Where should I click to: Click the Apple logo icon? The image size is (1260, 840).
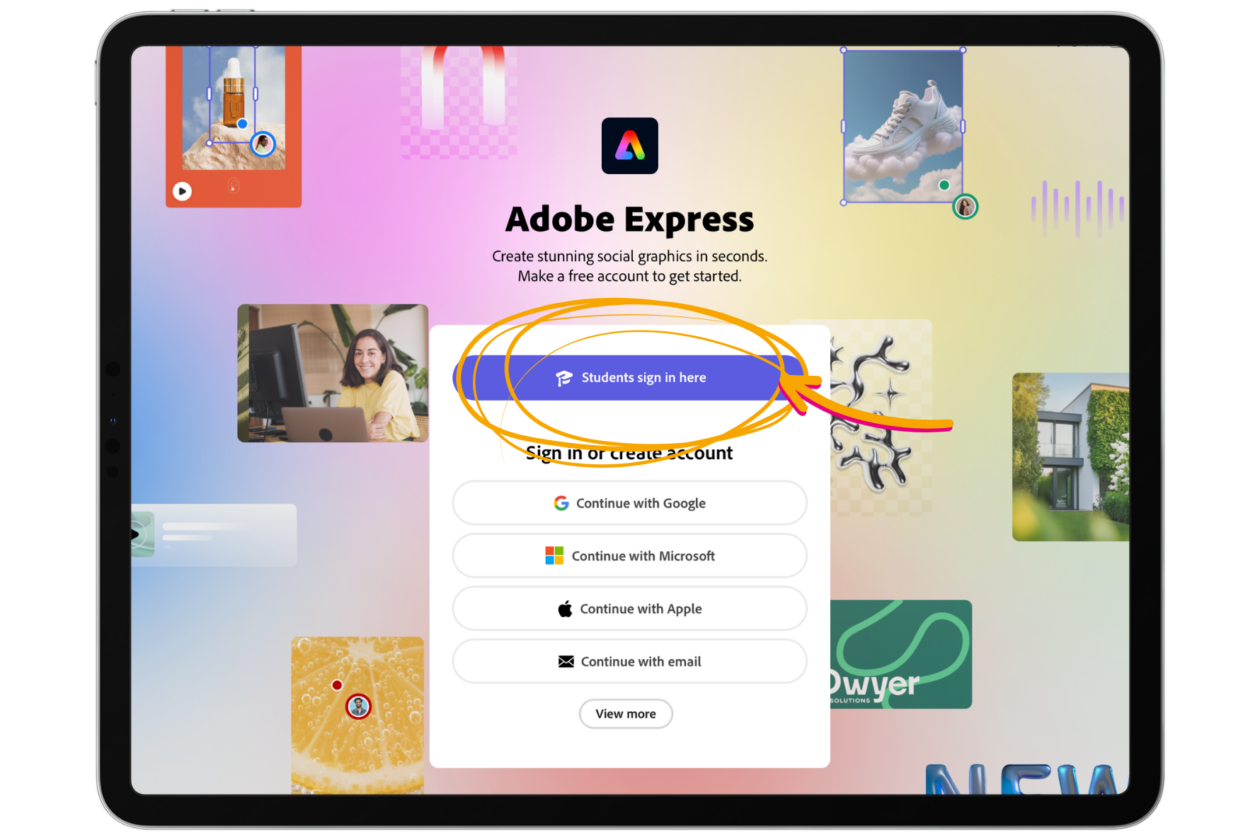click(565, 608)
